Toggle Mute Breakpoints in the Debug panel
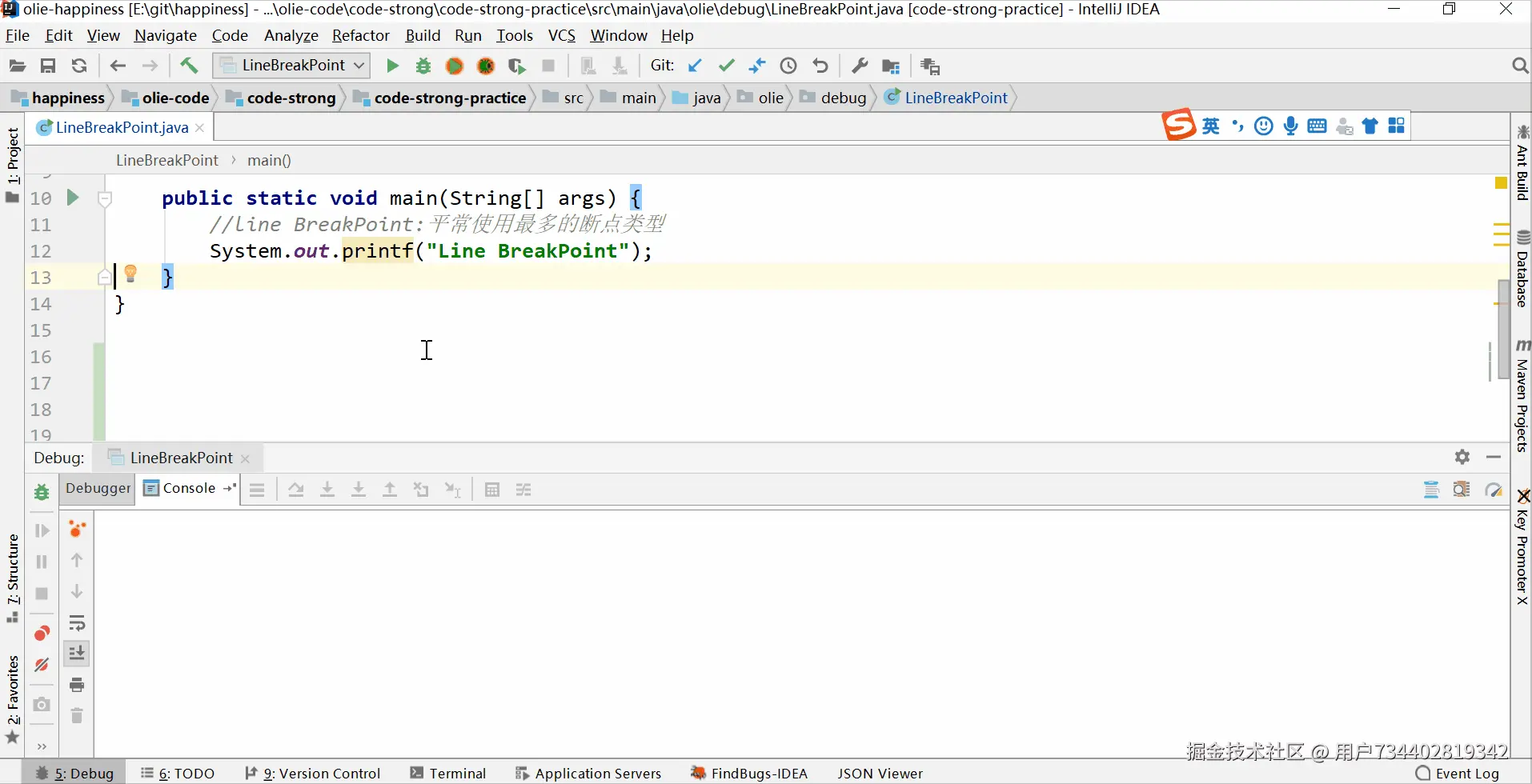Screen dimensions: 1532x784 pos(42,665)
